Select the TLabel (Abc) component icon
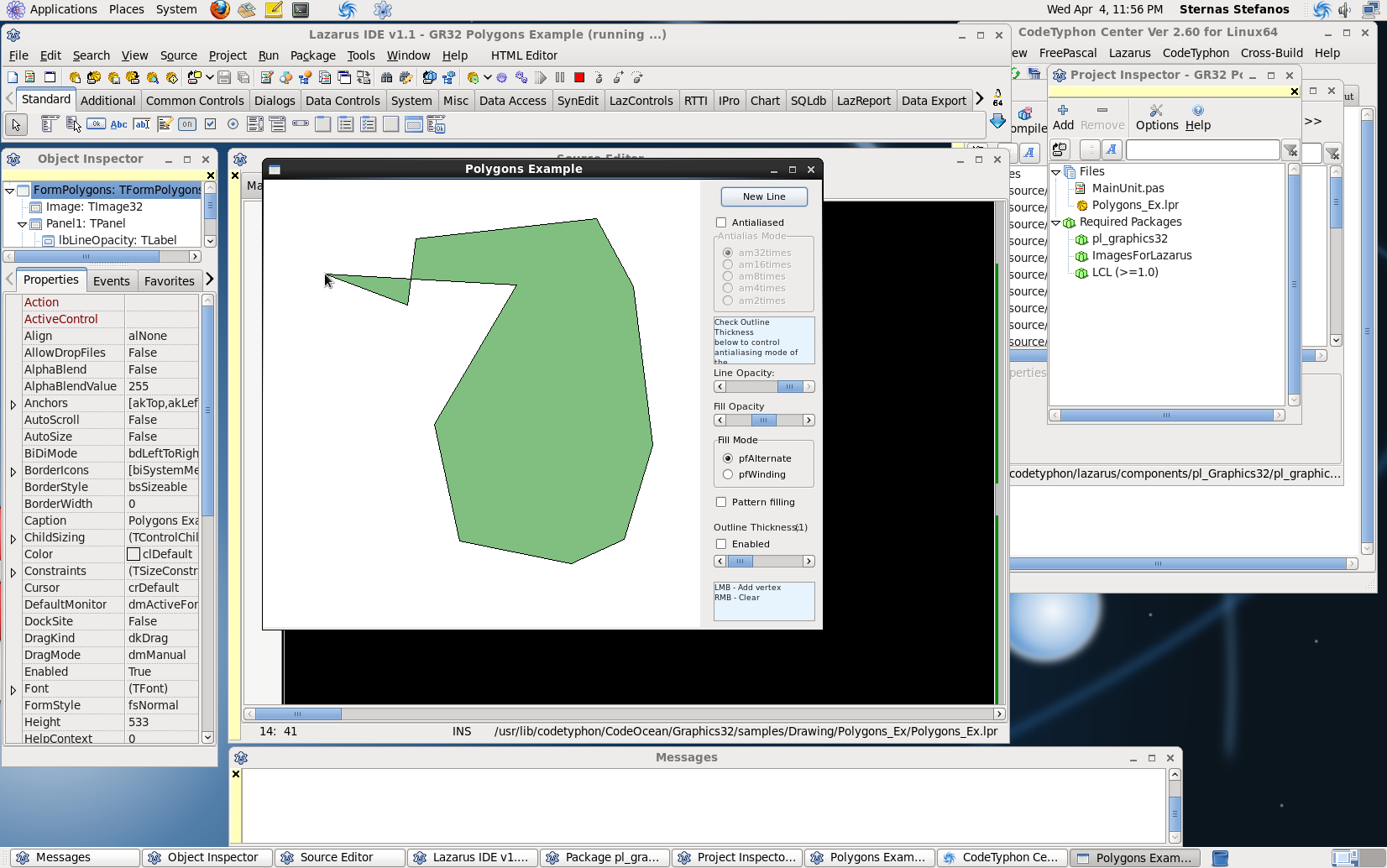This screenshot has height=868, width=1387. [118, 124]
